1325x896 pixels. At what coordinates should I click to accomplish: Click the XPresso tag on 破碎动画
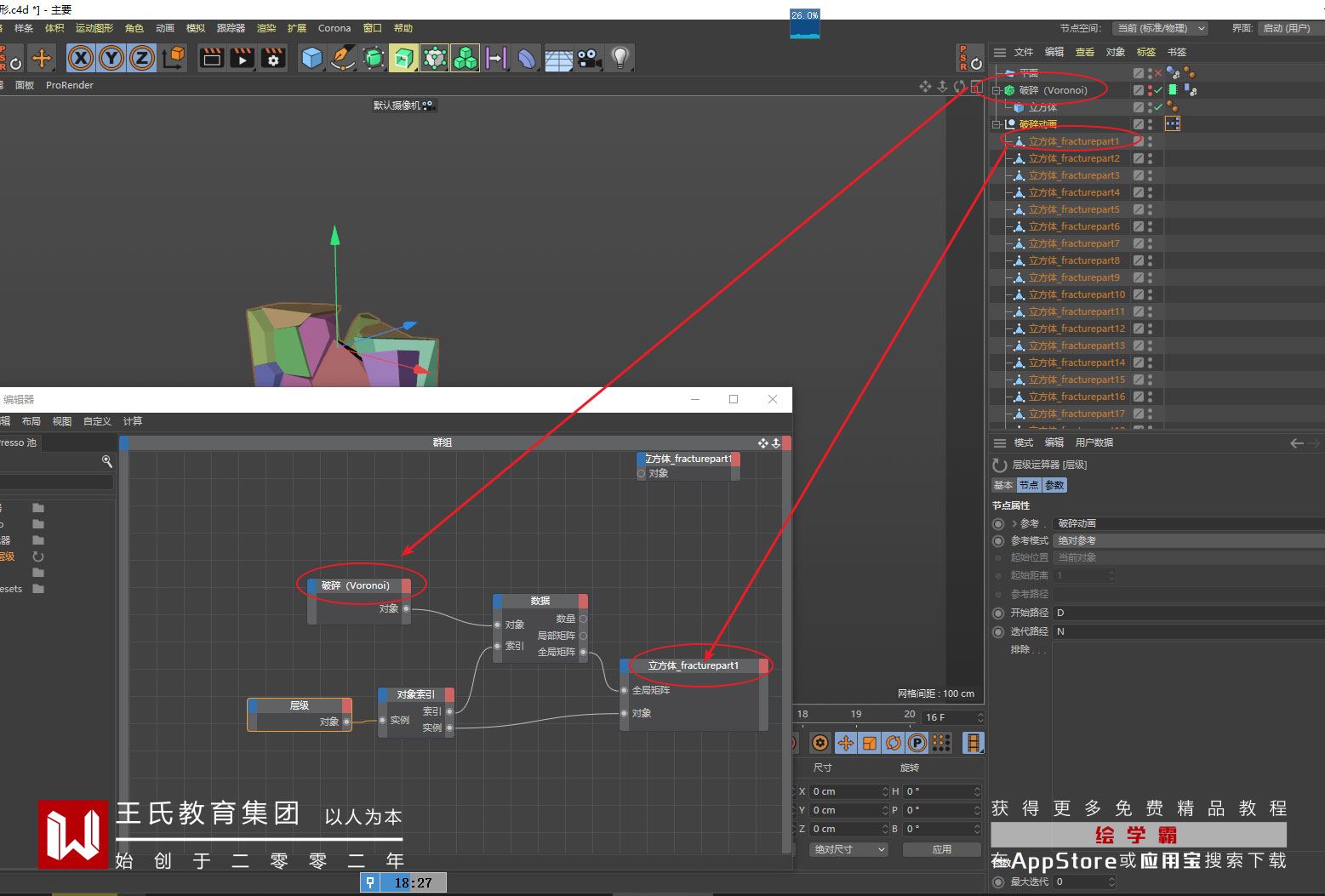pyautogui.click(x=1173, y=123)
